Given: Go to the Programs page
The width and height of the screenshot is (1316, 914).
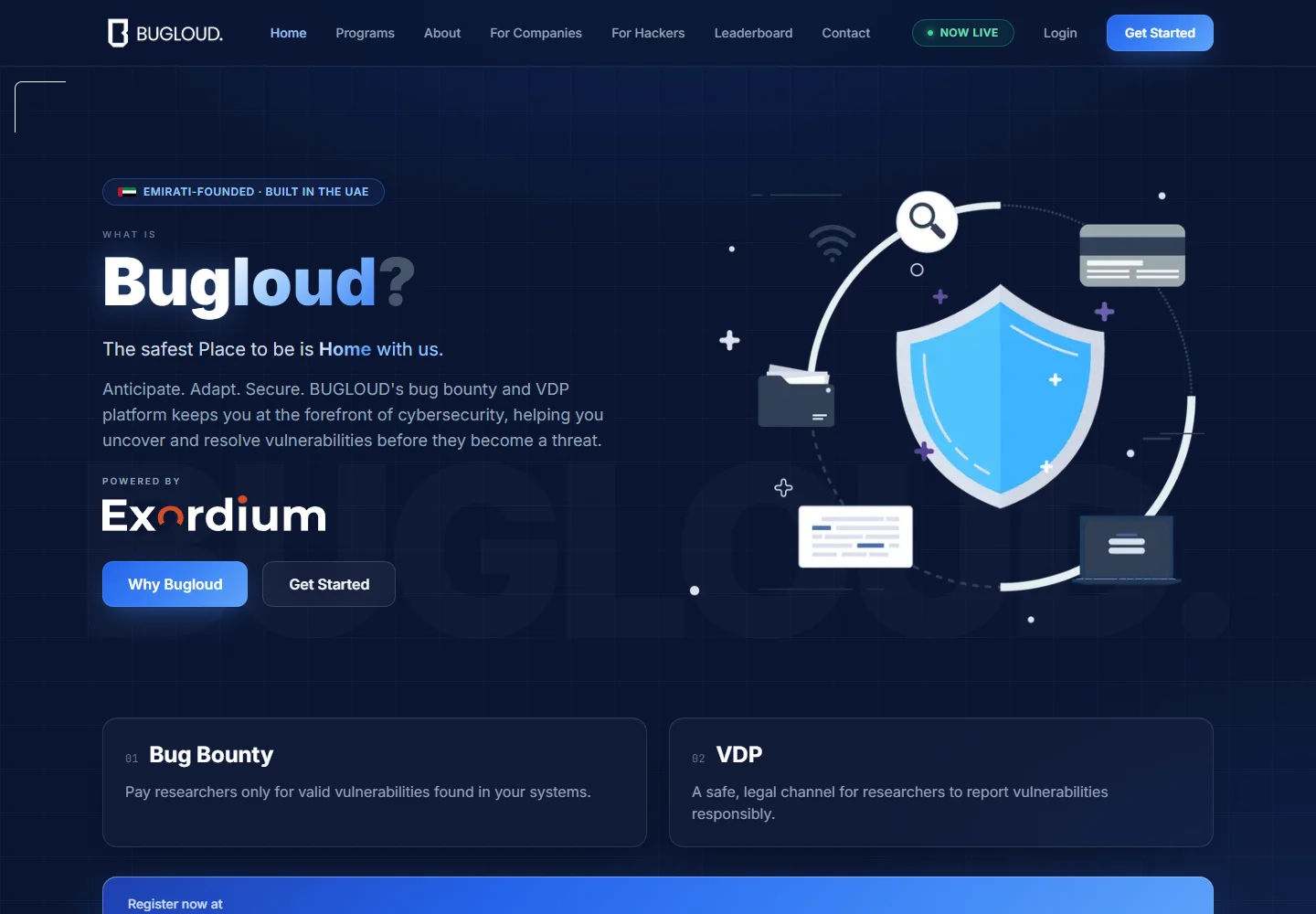Looking at the screenshot, I should coord(365,33).
